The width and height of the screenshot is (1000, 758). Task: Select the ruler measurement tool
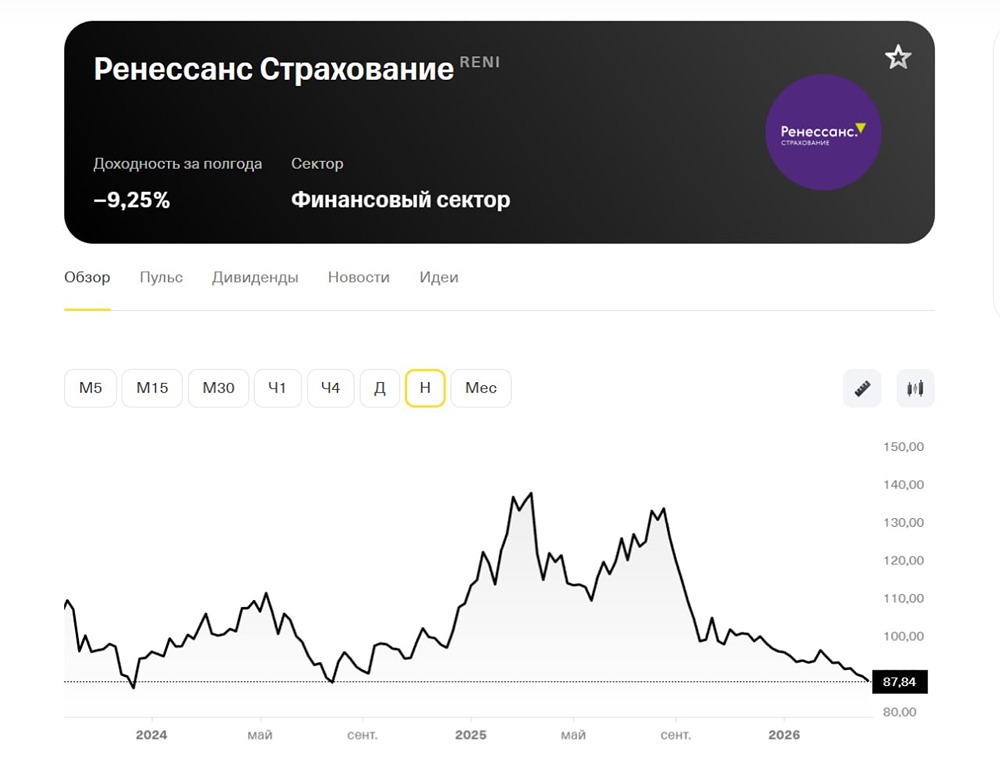[861, 388]
